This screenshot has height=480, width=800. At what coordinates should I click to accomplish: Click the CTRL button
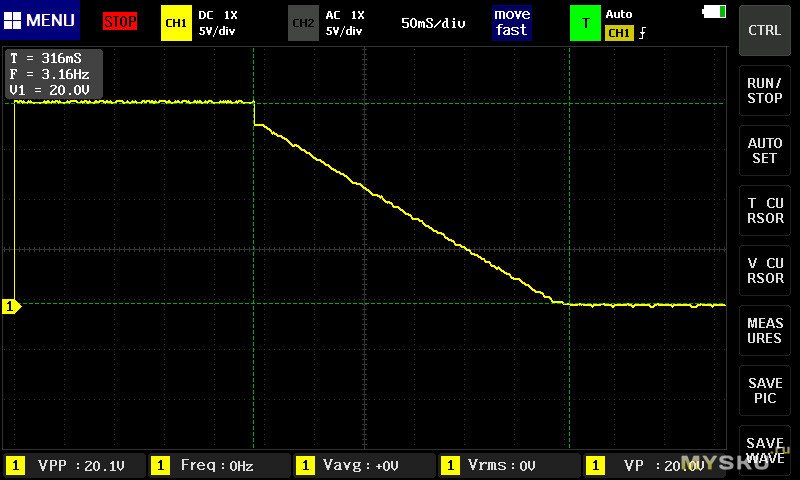click(764, 31)
